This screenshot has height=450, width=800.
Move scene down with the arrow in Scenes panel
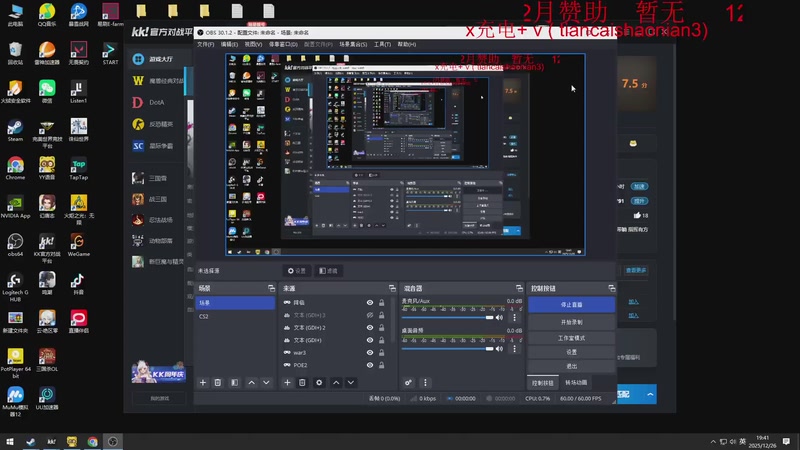tap(266, 383)
